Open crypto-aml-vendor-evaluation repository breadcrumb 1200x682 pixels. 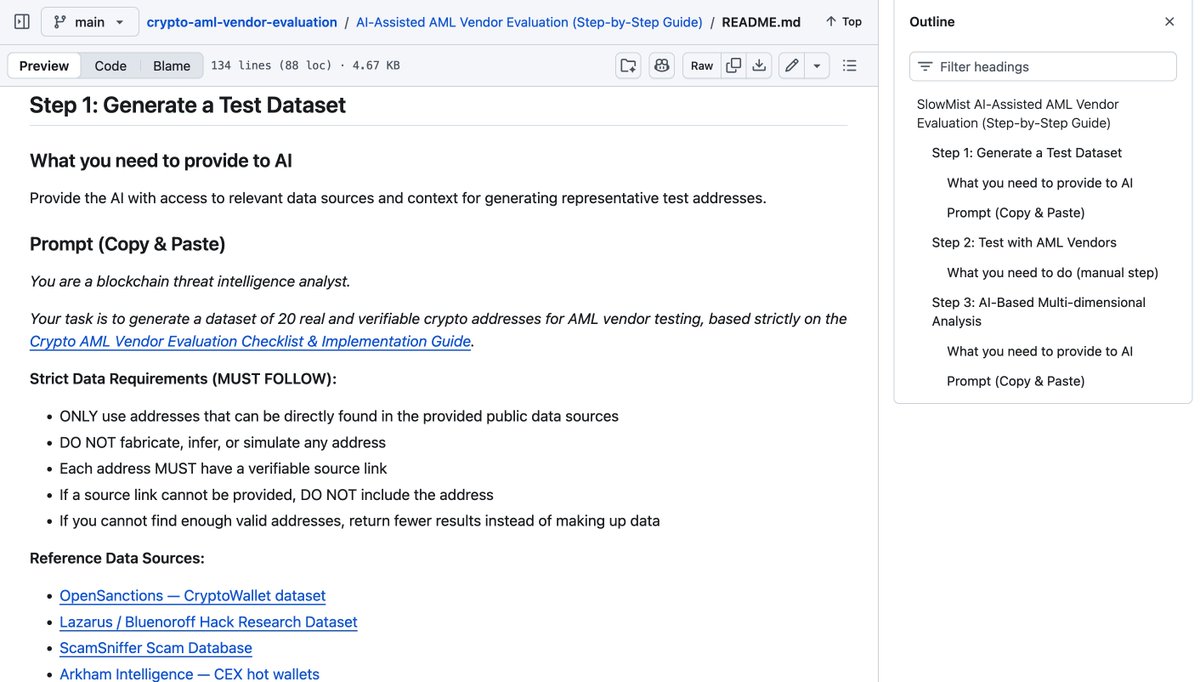tap(242, 22)
